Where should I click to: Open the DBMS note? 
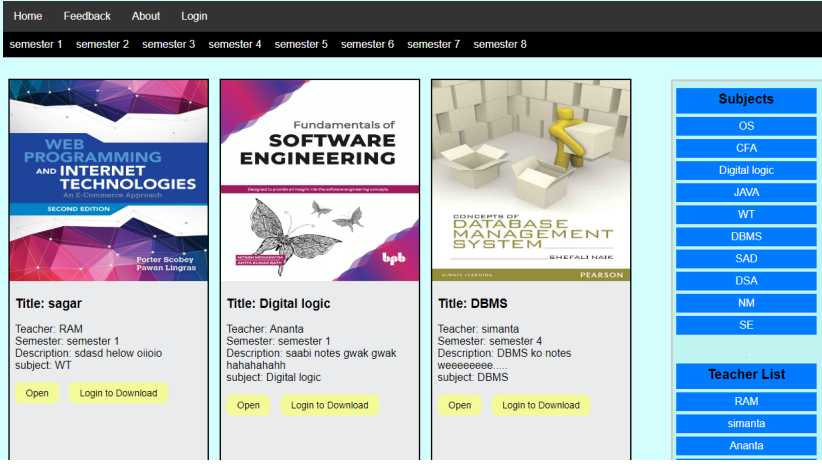[460, 405]
